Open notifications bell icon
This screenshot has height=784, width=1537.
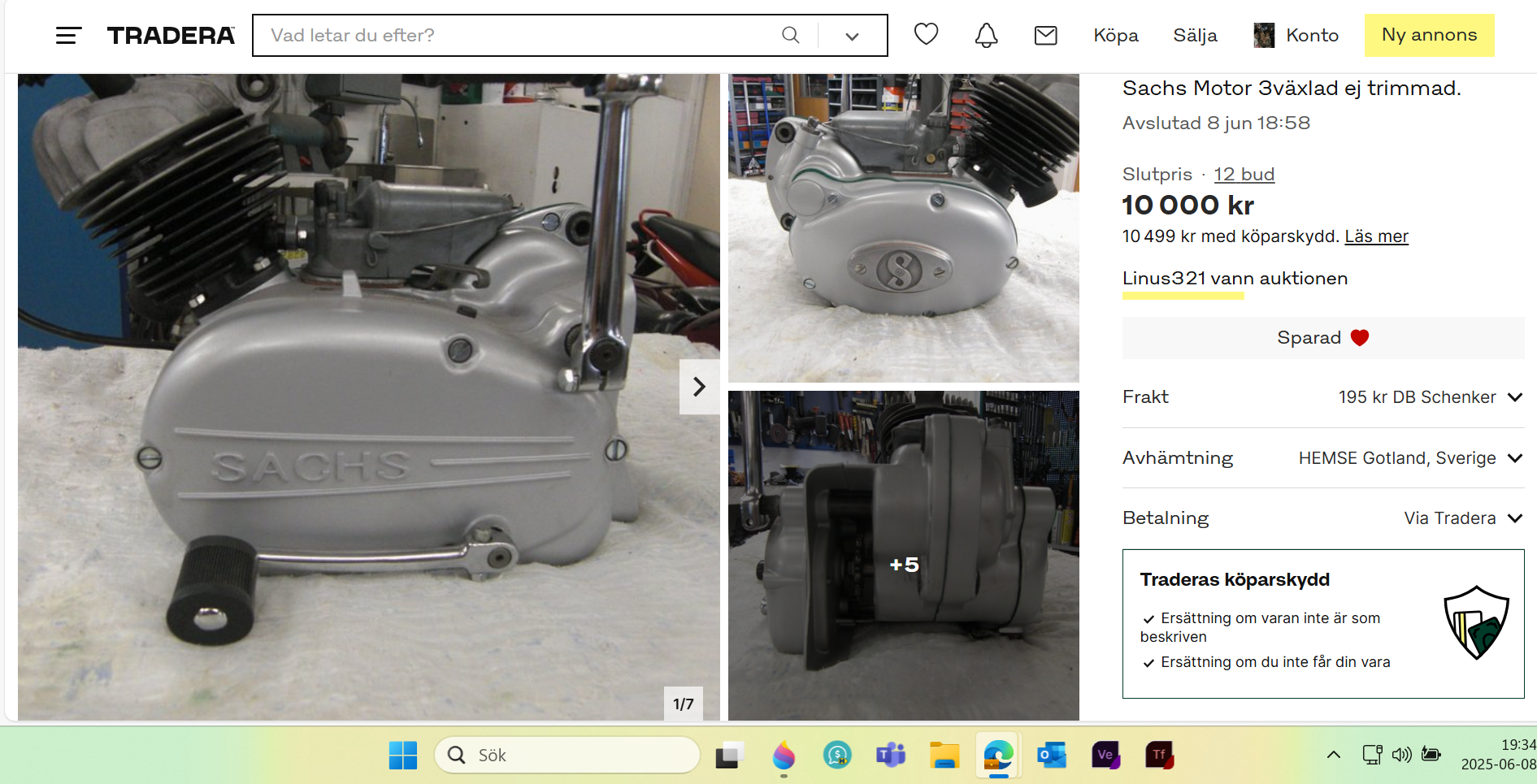click(x=986, y=35)
